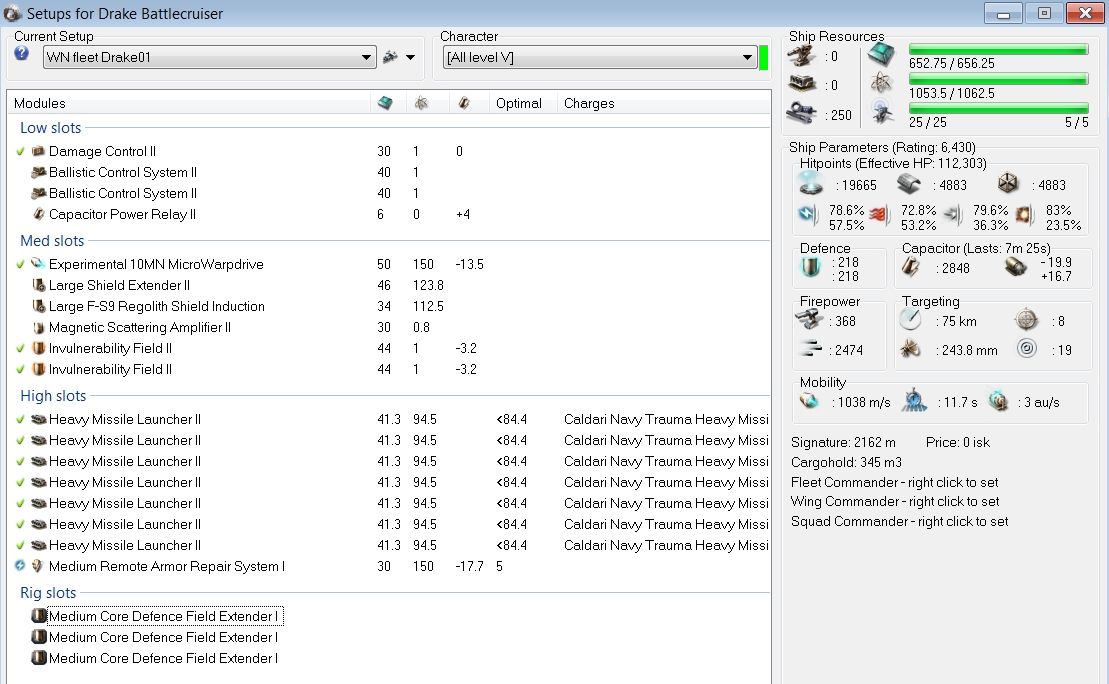Toggle Experimental 10MN MicroWarpdrive active checkmark
Image resolution: width=1109 pixels, height=684 pixels.
point(20,265)
